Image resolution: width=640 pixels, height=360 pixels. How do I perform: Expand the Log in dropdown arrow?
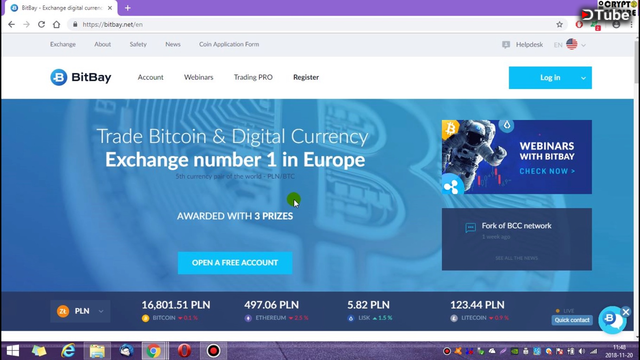click(x=583, y=78)
